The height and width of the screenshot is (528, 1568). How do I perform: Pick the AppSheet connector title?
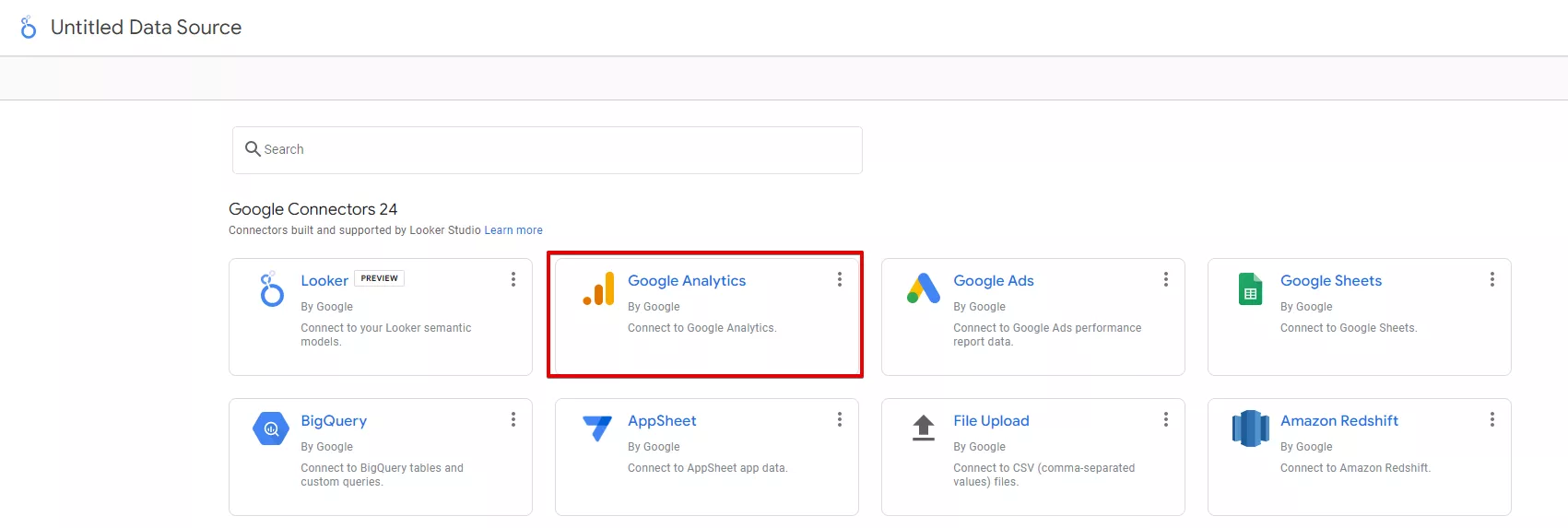tap(662, 421)
